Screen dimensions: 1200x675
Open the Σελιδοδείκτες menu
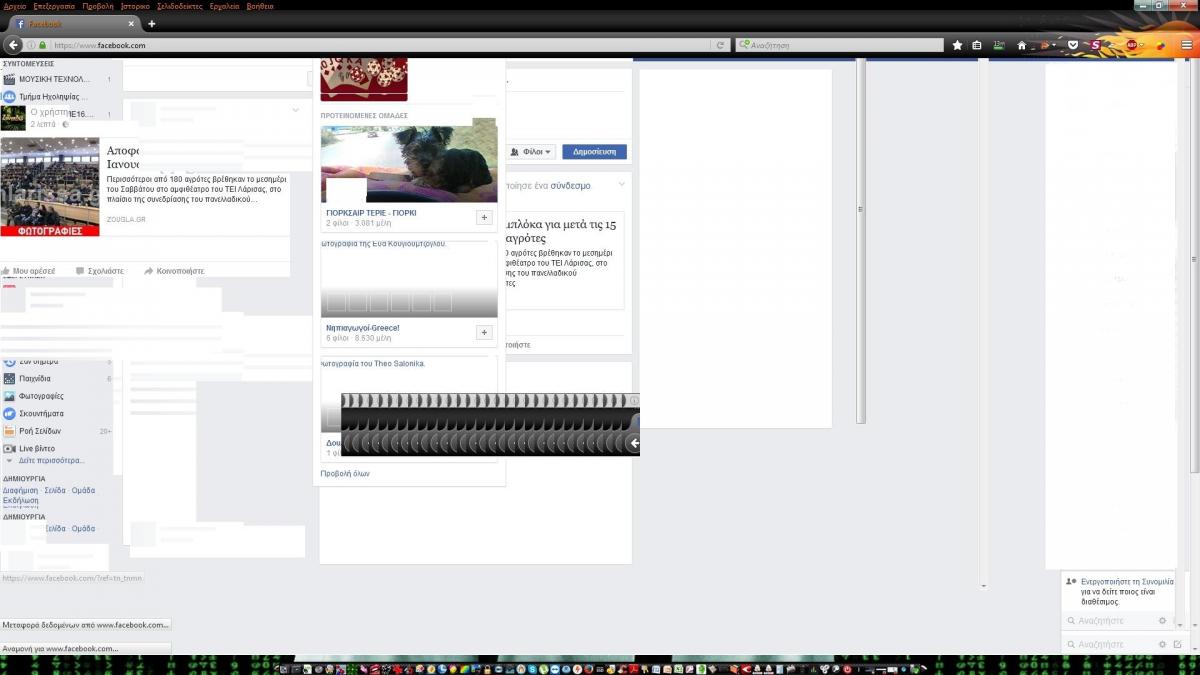click(x=180, y=6)
